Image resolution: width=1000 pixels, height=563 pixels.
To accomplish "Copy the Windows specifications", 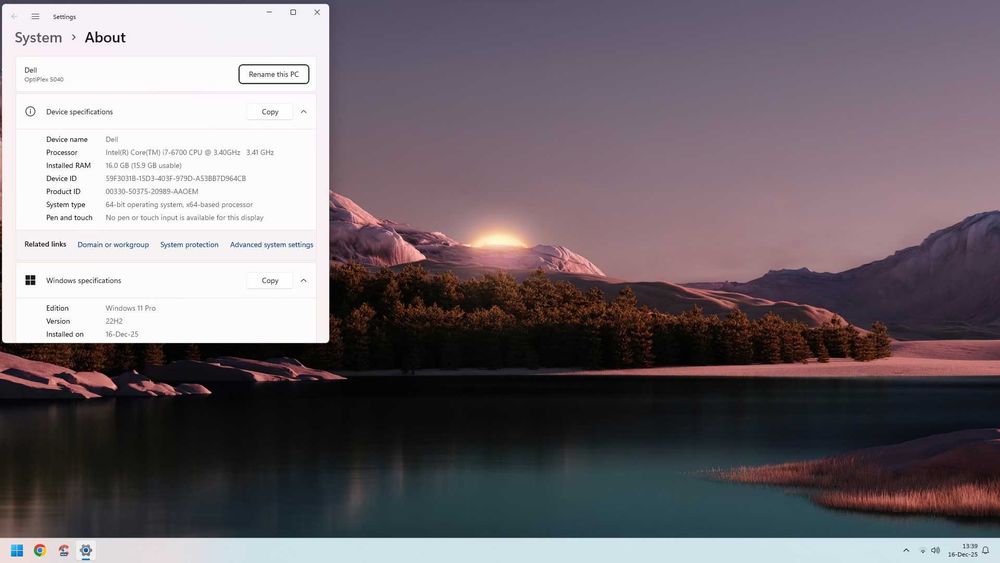I will 270,281.
